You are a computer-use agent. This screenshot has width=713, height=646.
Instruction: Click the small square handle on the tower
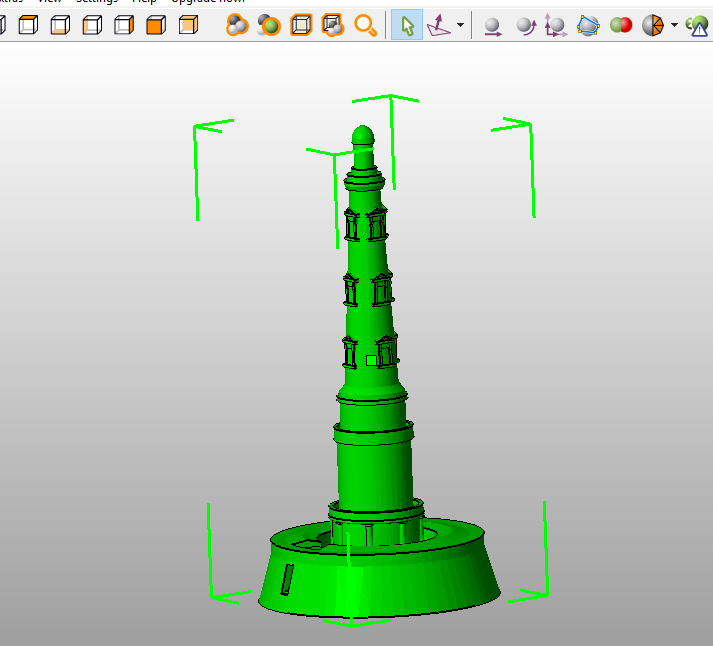pos(372,361)
